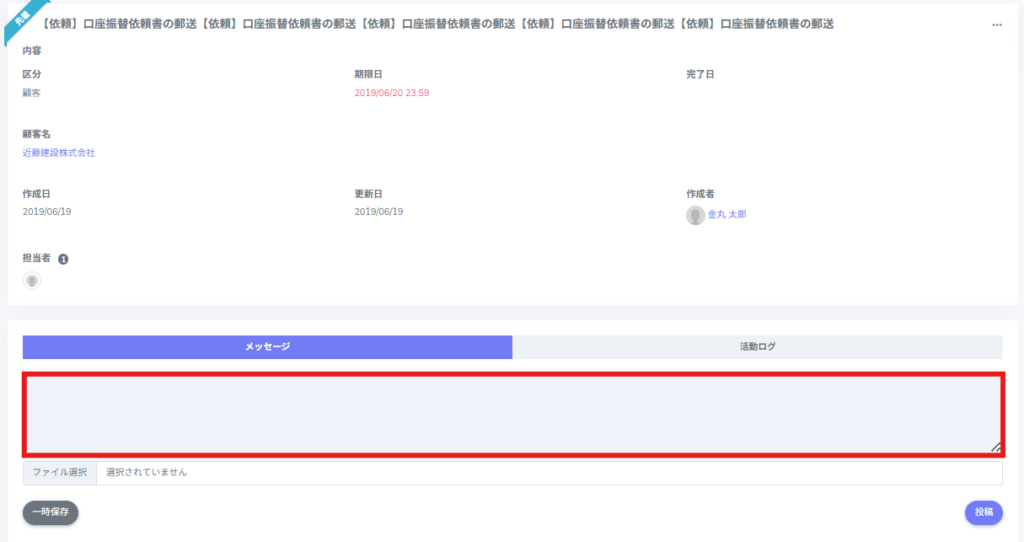Click the 選択されていません file name field

click(548, 472)
